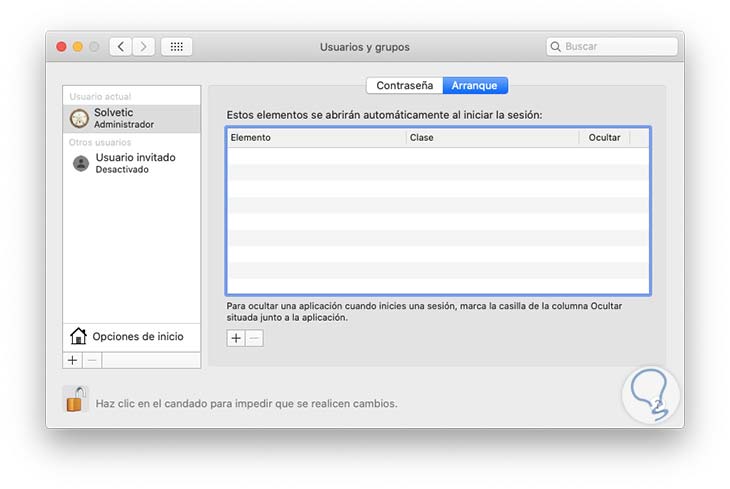Sort by the Clase column header
The height and width of the screenshot is (489, 730).
tap(493, 138)
